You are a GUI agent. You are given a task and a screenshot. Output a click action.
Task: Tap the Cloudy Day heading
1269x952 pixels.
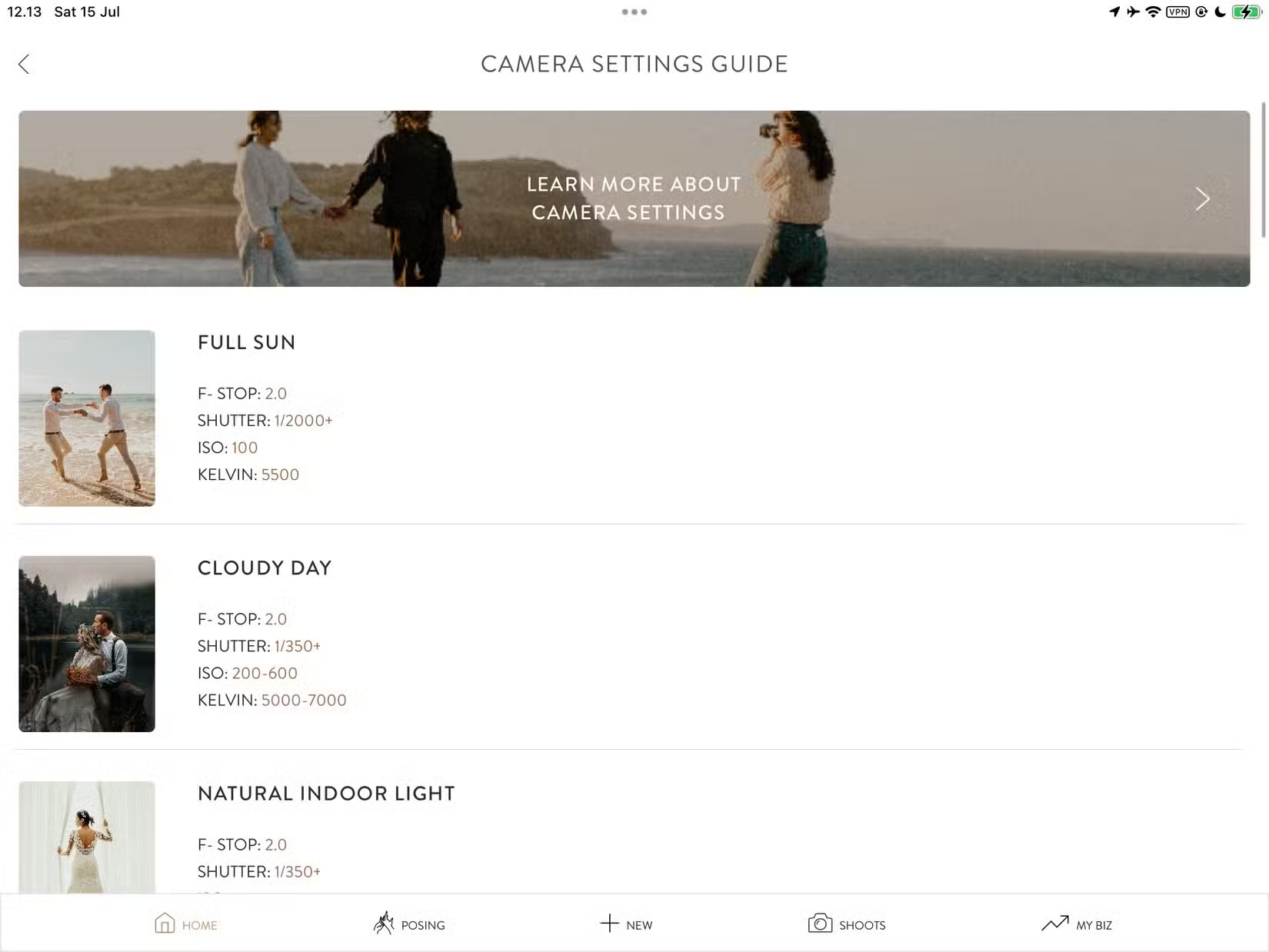click(x=265, y=568)
